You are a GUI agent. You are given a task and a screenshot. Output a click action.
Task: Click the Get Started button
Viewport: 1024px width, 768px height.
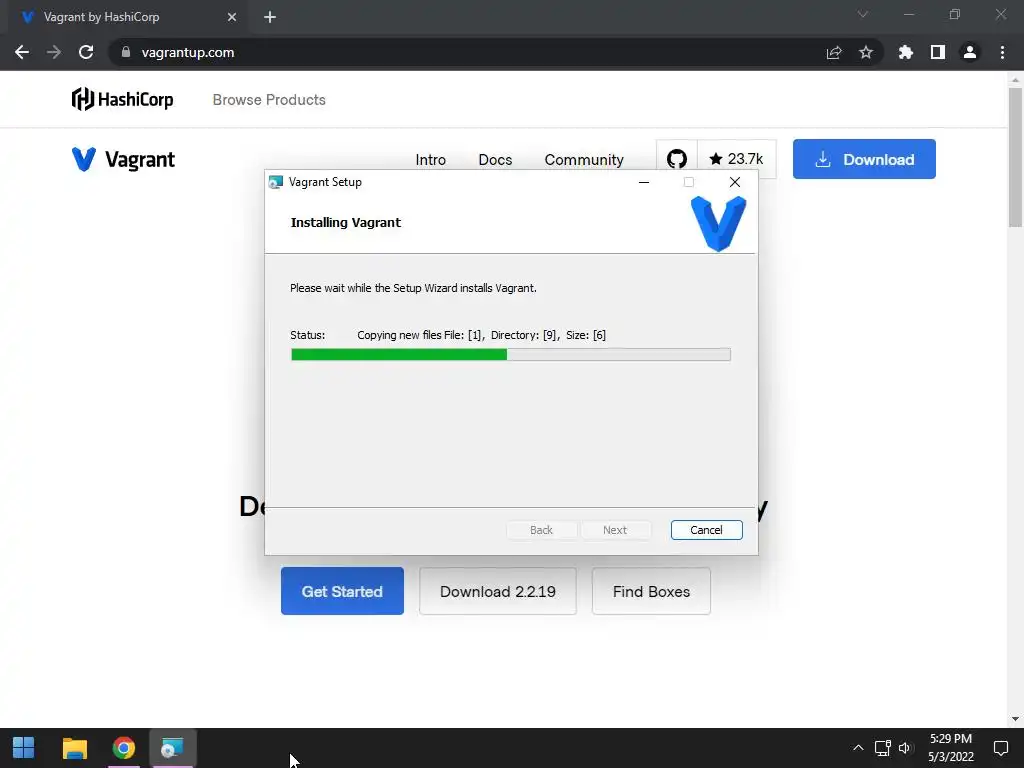pyautogui.click(x=342, y=591)
